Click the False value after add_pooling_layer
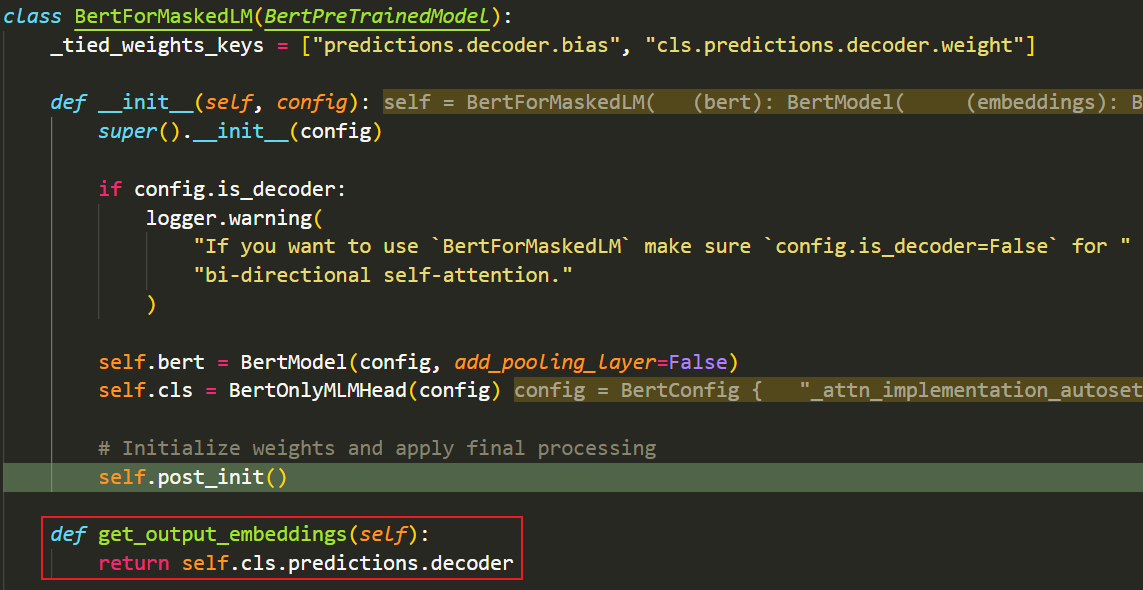 (x=698, y=362)
